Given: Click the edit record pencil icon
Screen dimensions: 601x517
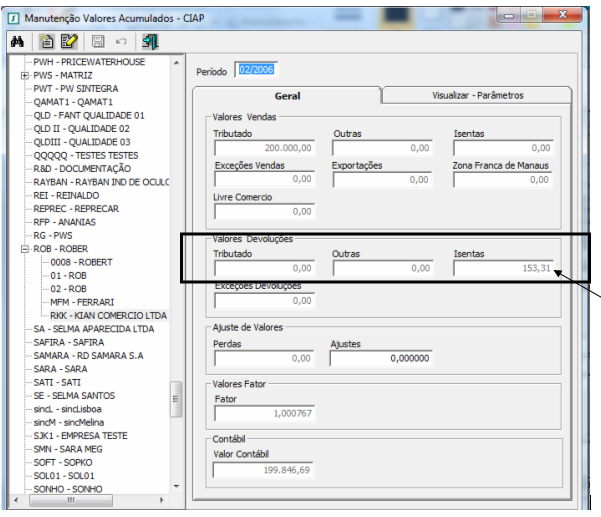Looking at the screenshot, I should 69,42.
